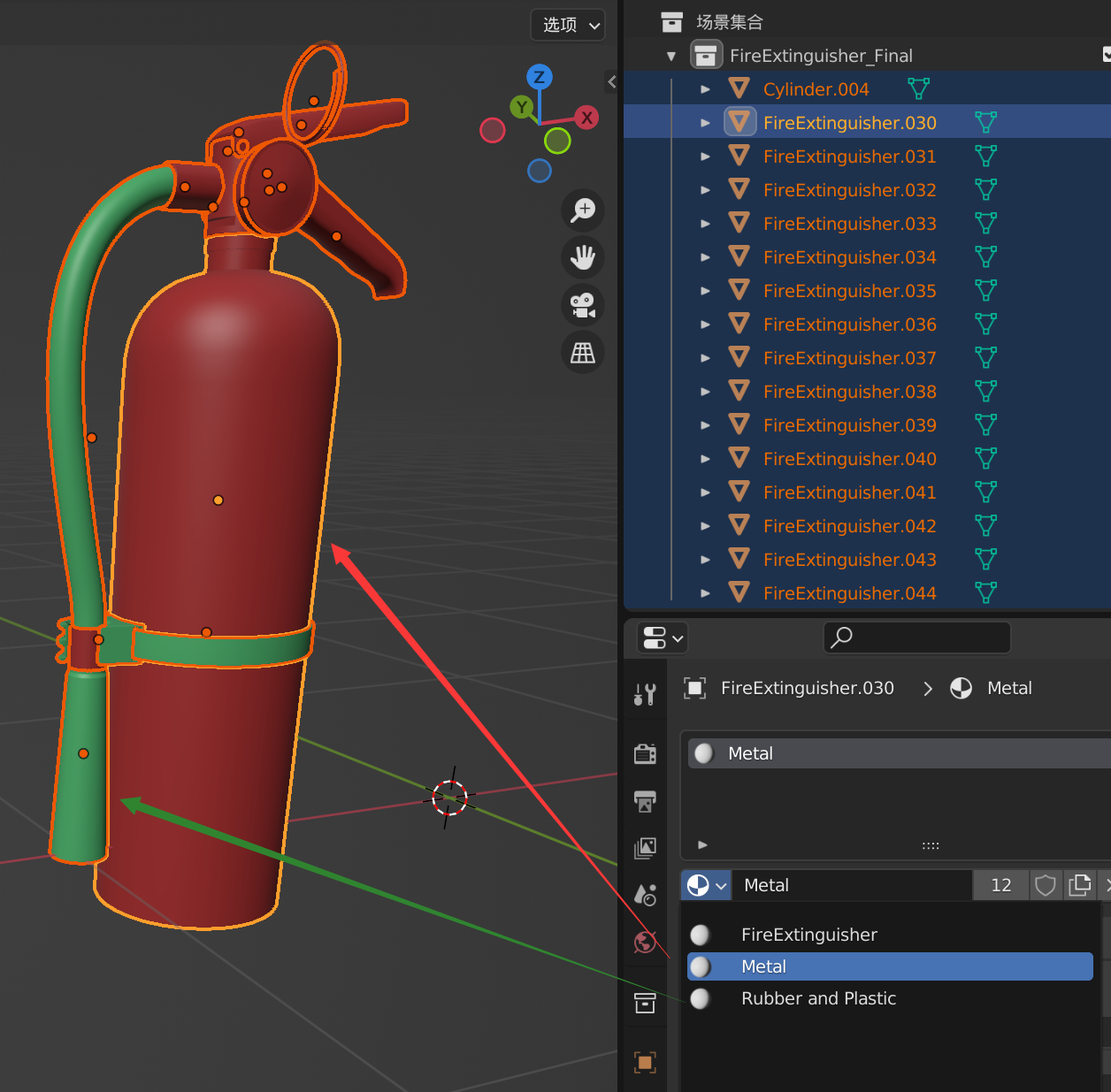Select the Output properties tab
This screenshot has width=1111, height=1092.
coord(645,801)
